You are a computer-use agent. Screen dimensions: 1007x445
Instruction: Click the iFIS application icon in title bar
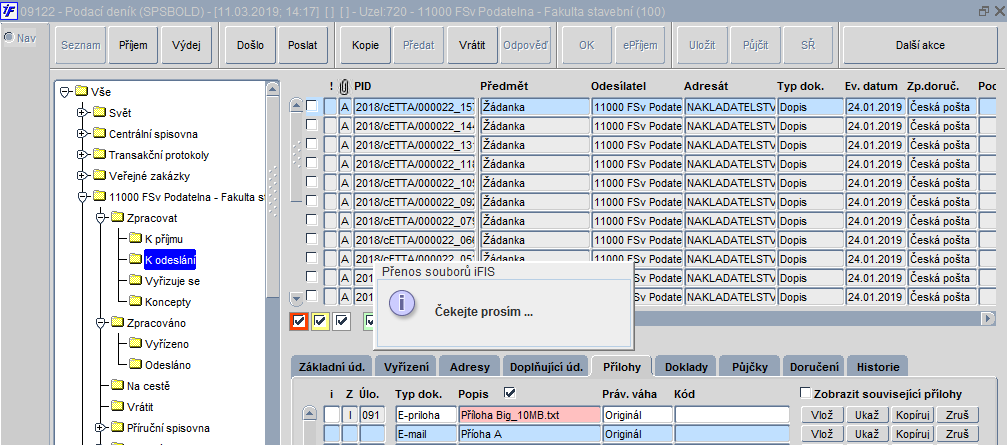pyautogui.click(x=10, y=12)
